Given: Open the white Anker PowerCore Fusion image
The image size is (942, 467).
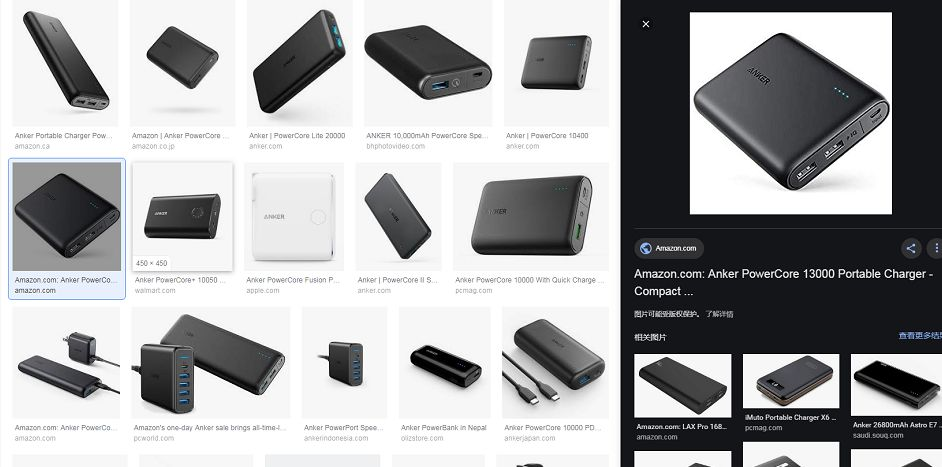Looking at the screenshot, I should [294, 216].
